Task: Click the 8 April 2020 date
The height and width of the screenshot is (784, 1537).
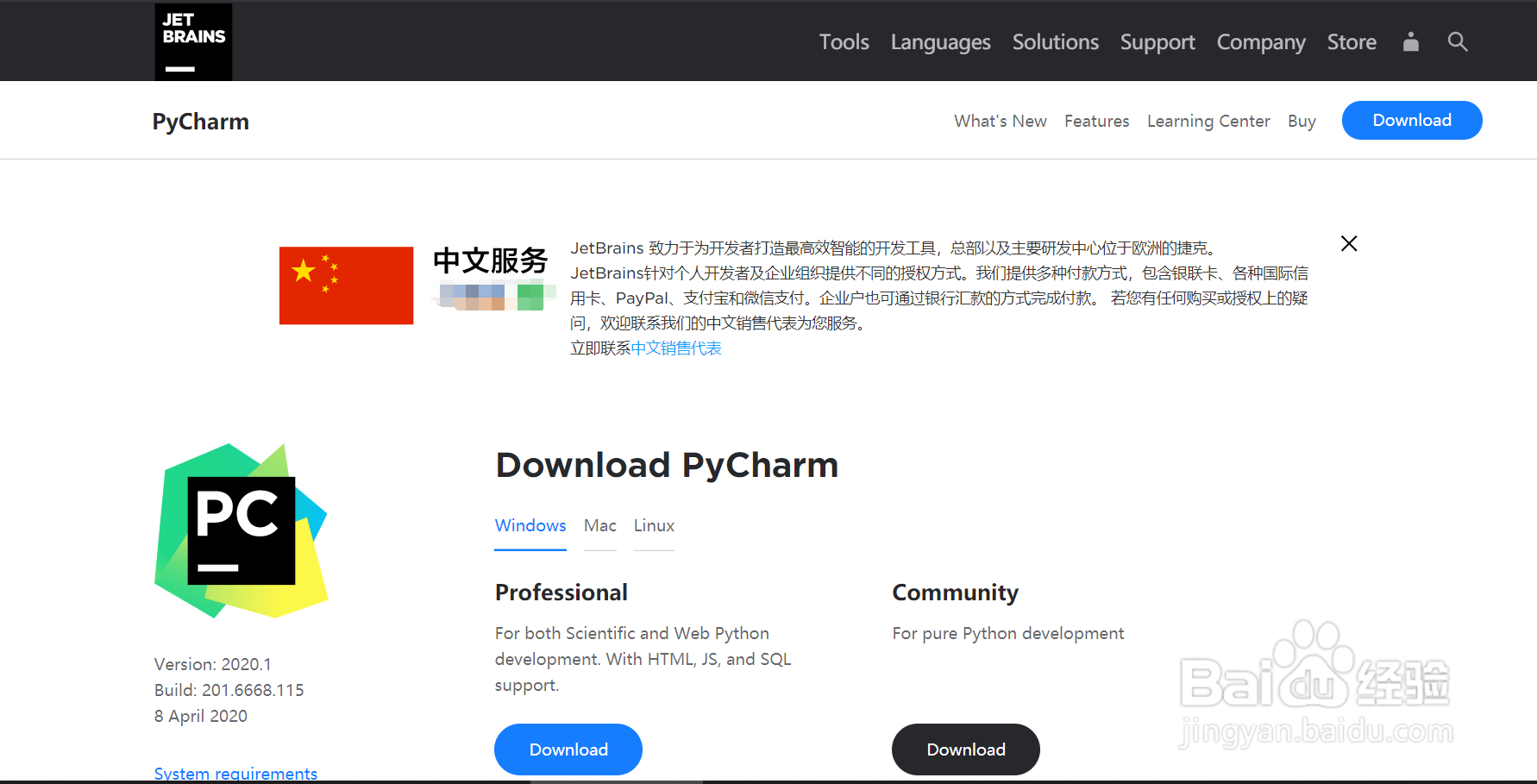Action: [x=201, y=716]
